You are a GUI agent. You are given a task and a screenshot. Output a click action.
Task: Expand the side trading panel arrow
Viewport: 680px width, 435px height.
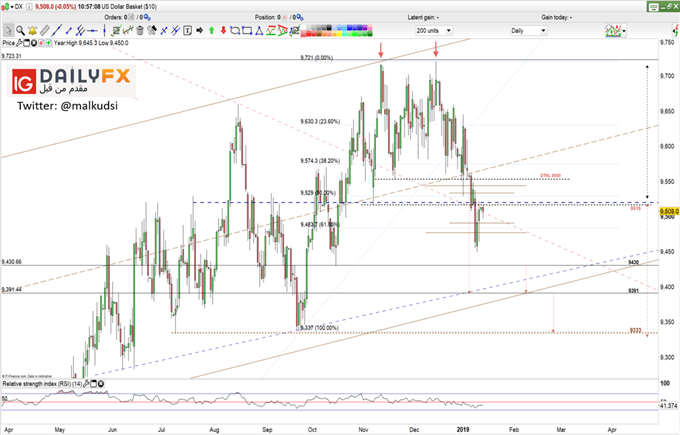(x=676, y=30)
